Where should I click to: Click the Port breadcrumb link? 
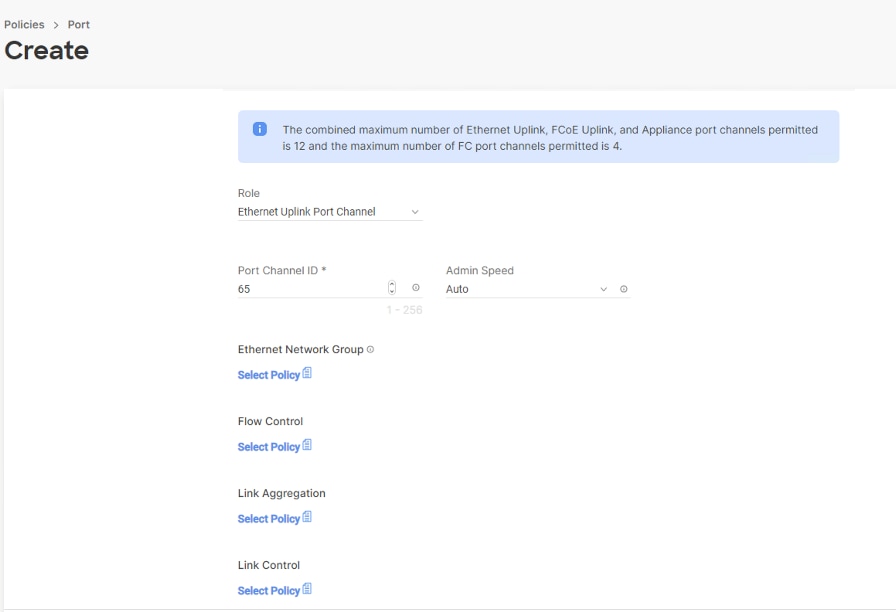coord(78,24)
